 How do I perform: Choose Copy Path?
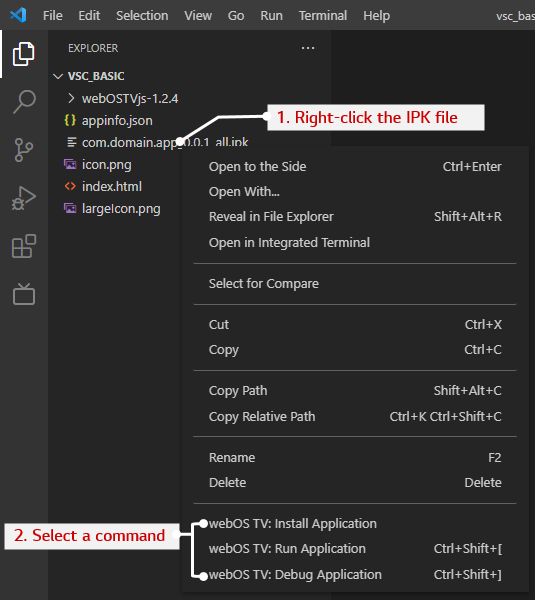[x=355, y=391]
